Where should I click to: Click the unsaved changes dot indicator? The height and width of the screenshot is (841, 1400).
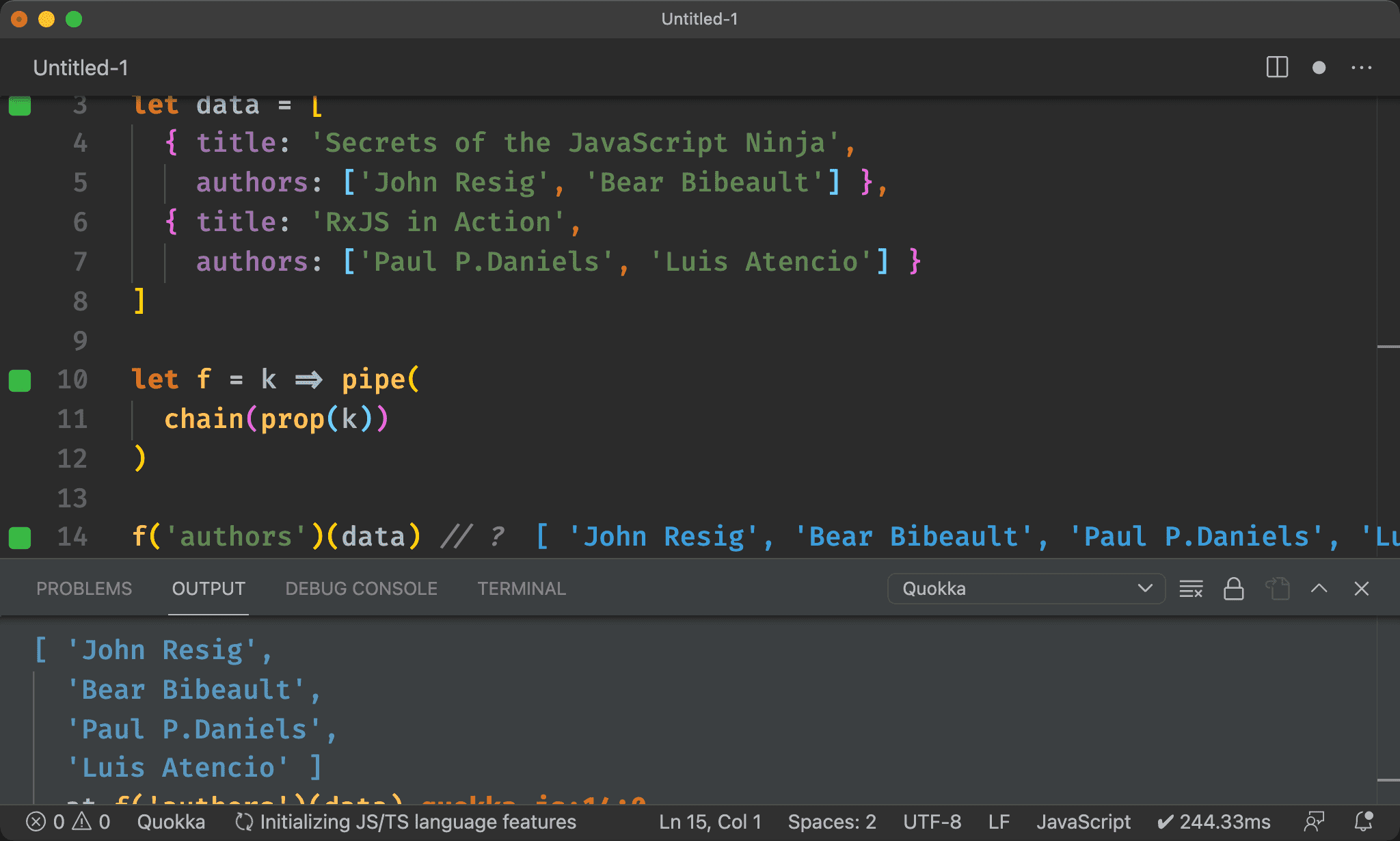point(1319,68)
